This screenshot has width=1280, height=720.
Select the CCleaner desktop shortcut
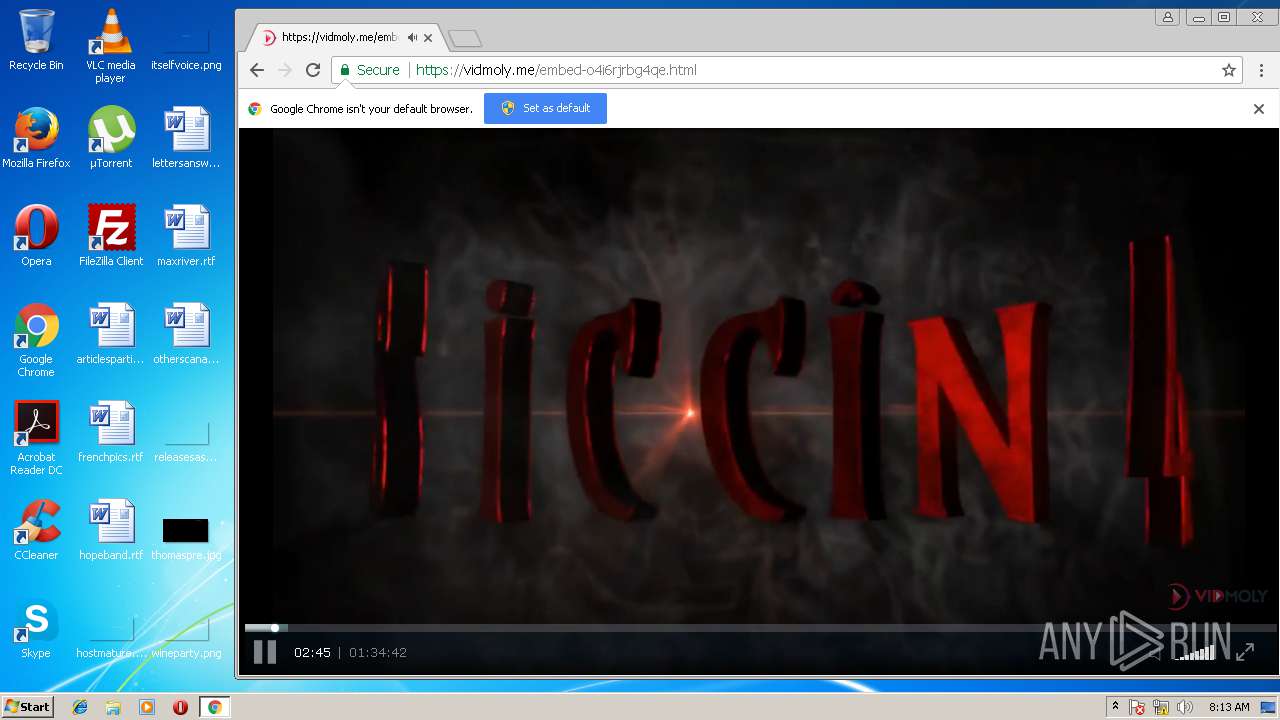pyautogui.click(x=36, y=530)
